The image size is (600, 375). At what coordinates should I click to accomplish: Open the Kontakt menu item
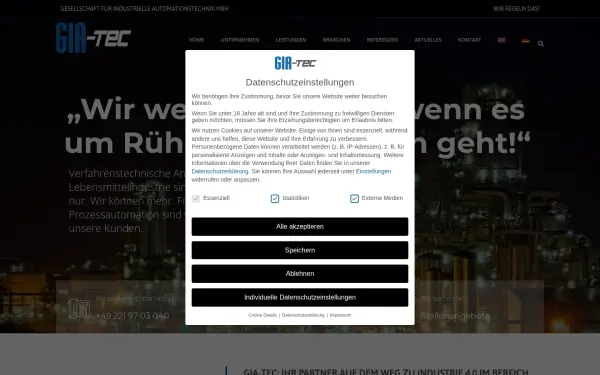[x=470, y=40]
